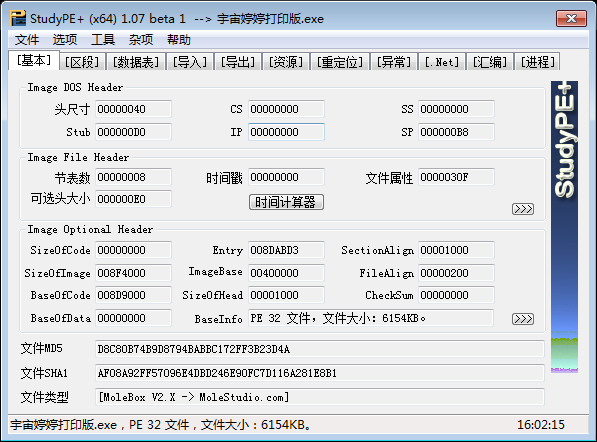Viewport: 597px width, 442px height.
Task: Click the FileAlign field showing 00000200
Action: [456, 273]
